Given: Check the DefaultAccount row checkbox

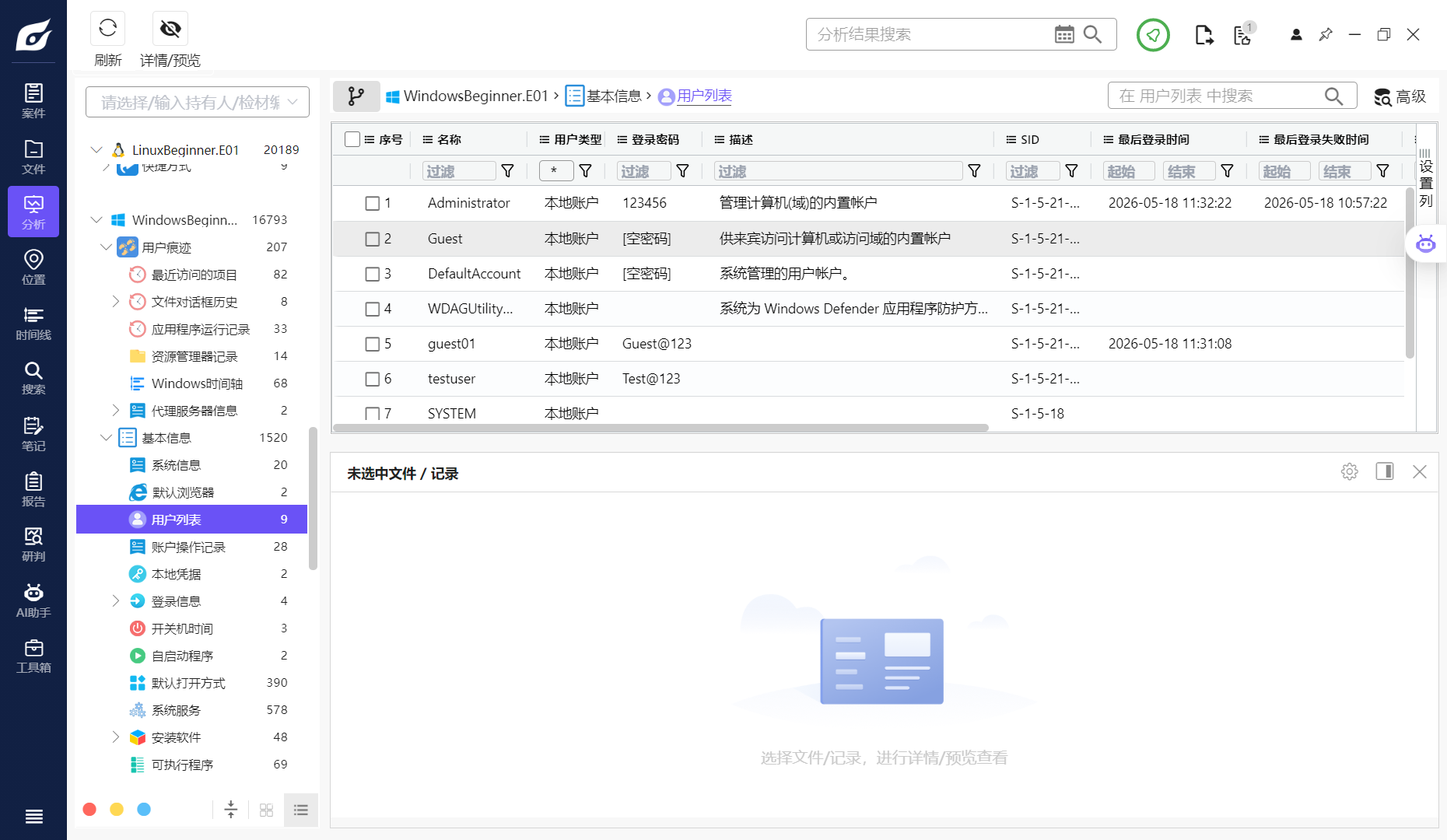Looking at the screenshot, I should pyautogui.click(x=373, y=274).
